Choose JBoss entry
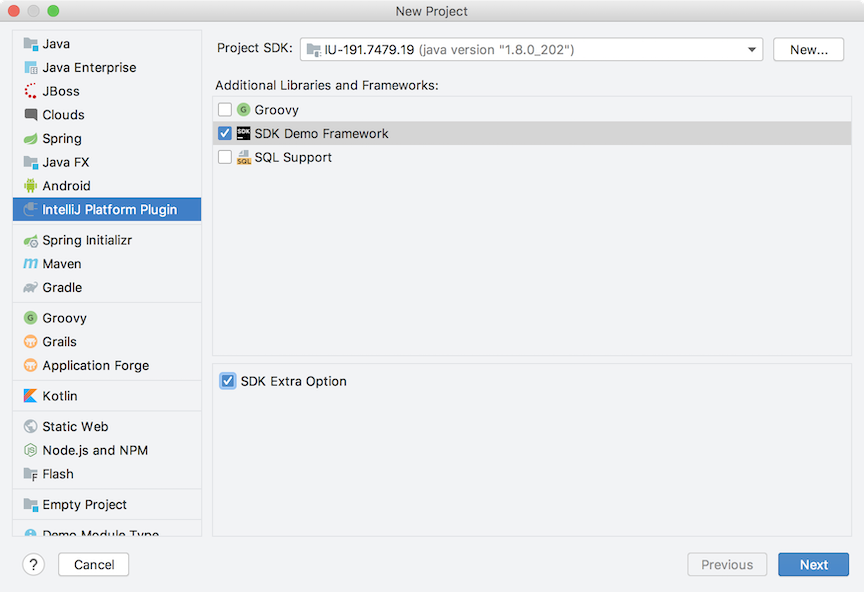This screenshot has width=864, height=592. (107, 91)
